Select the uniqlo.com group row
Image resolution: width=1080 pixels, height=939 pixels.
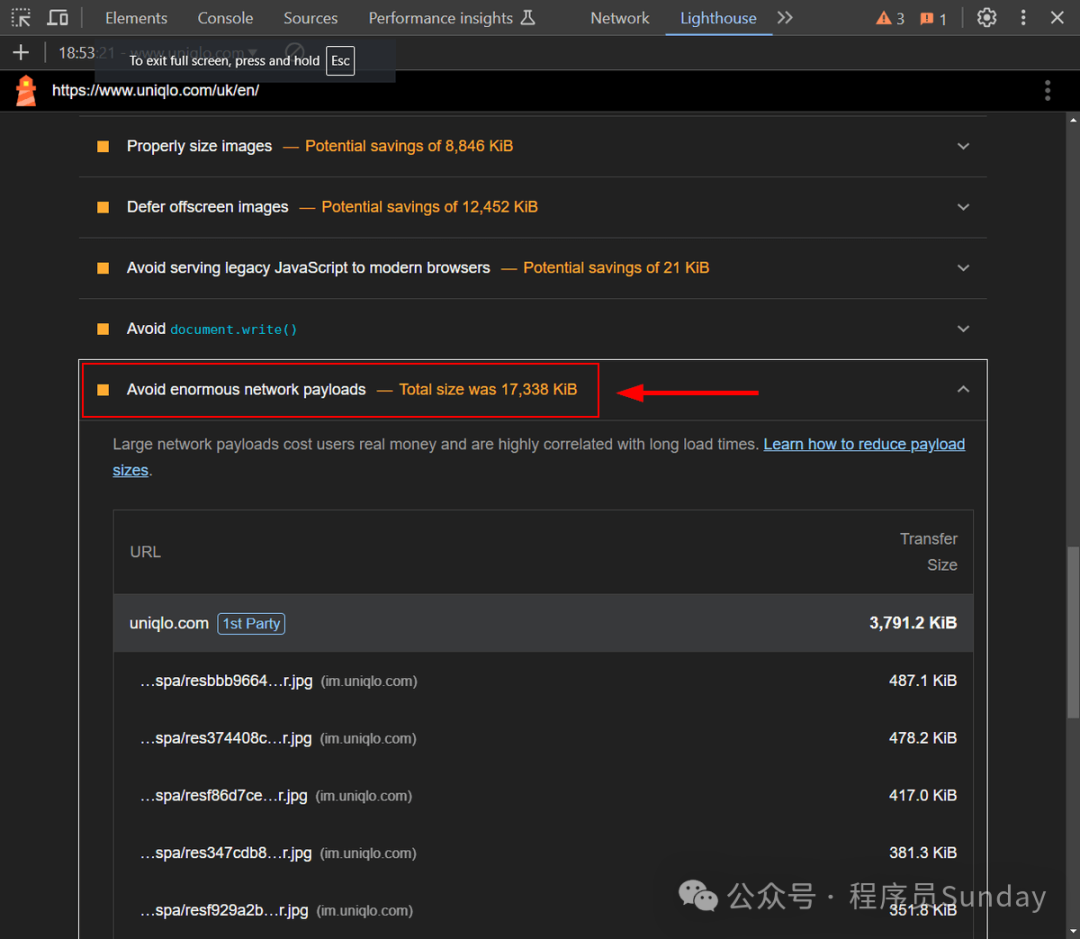[543, 623]
